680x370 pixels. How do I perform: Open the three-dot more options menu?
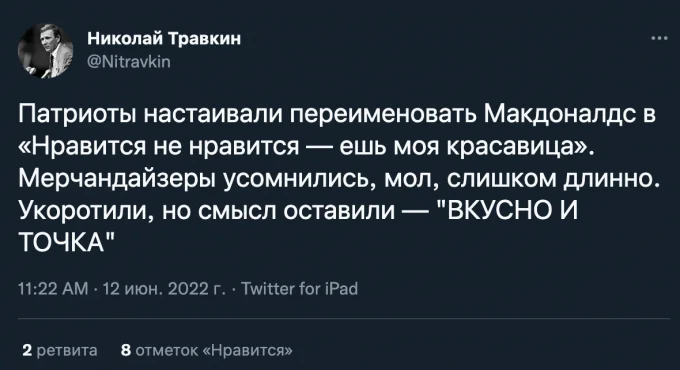point(659,39)
